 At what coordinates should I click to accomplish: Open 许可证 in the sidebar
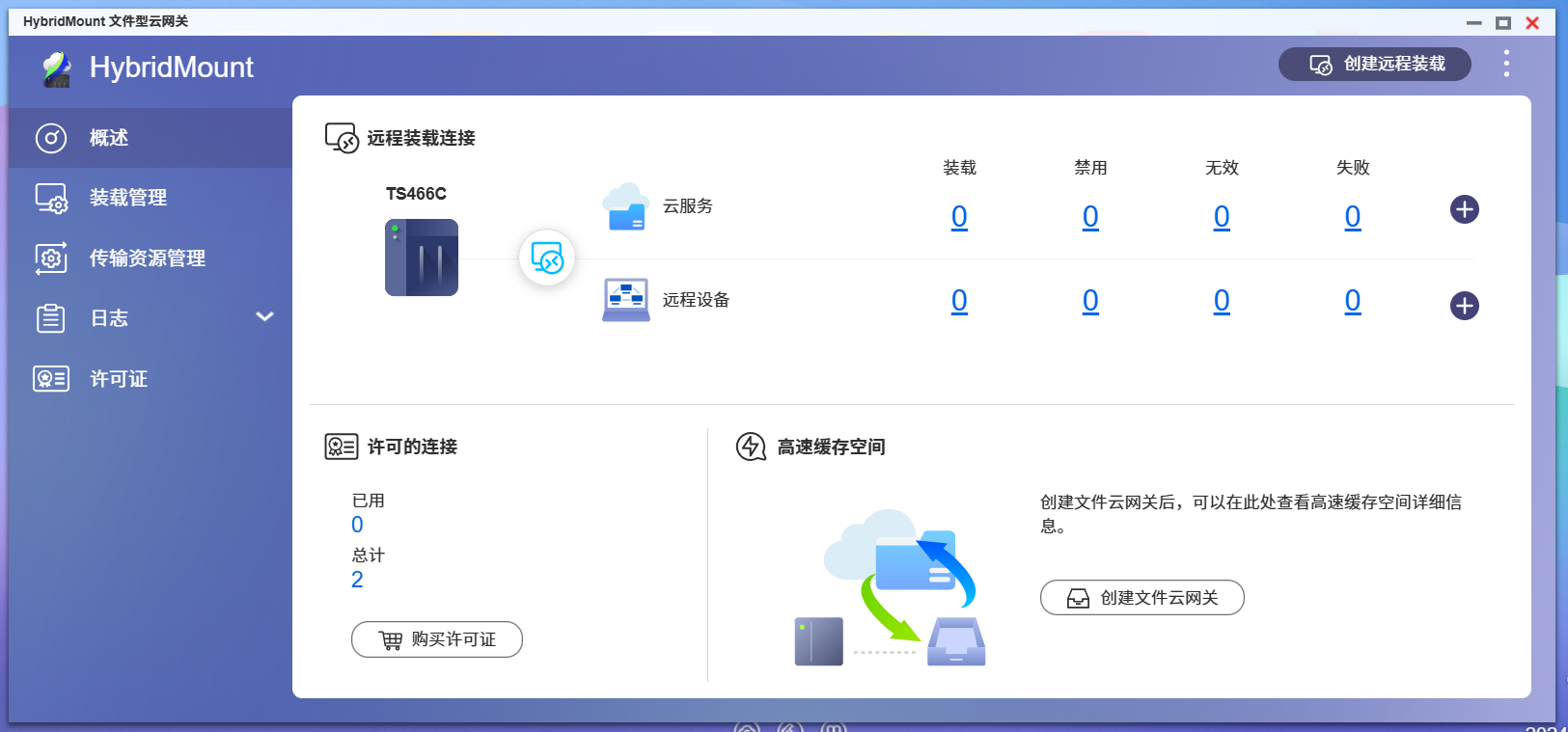tap(150, 379)
